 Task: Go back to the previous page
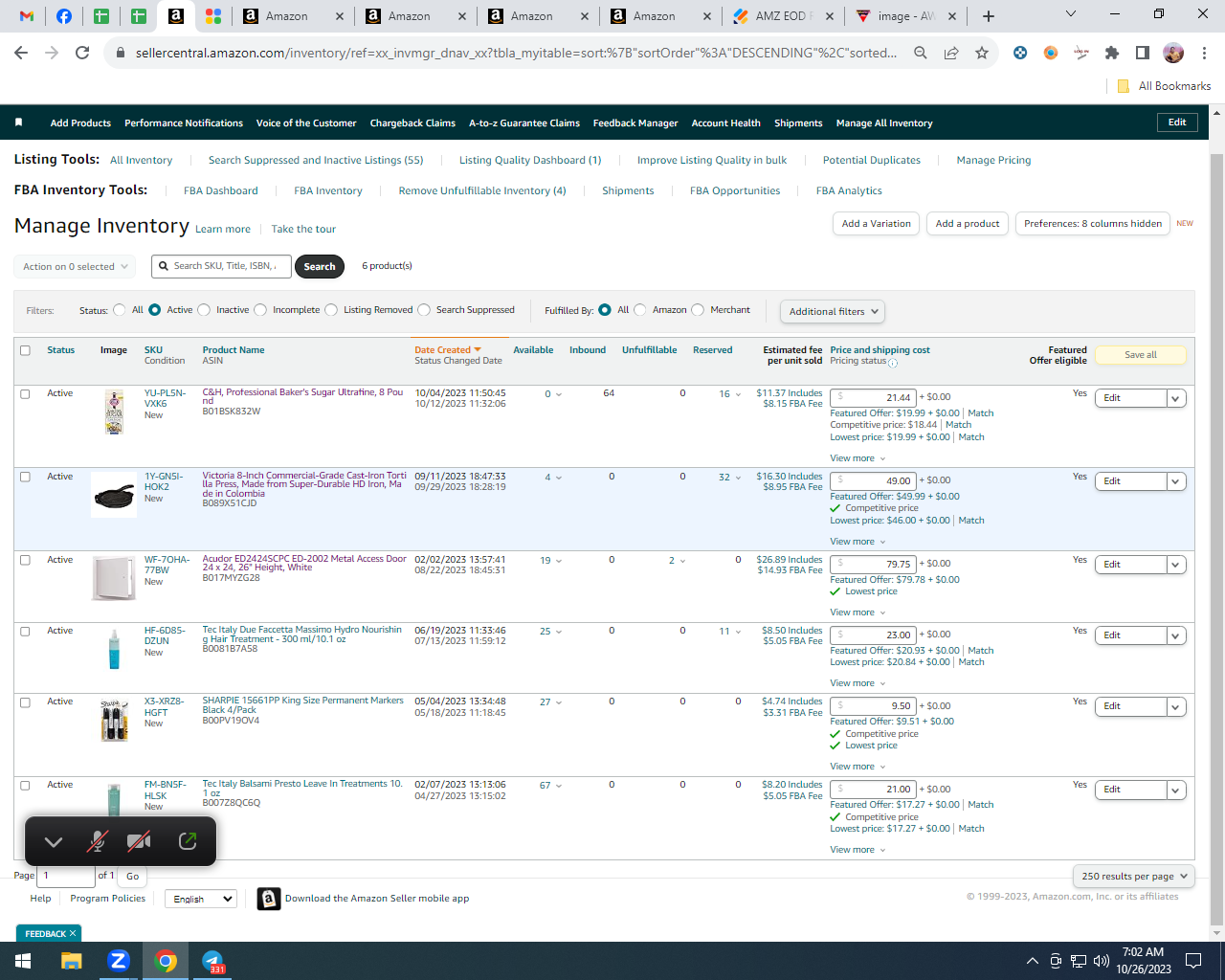[x=21, y=53]
